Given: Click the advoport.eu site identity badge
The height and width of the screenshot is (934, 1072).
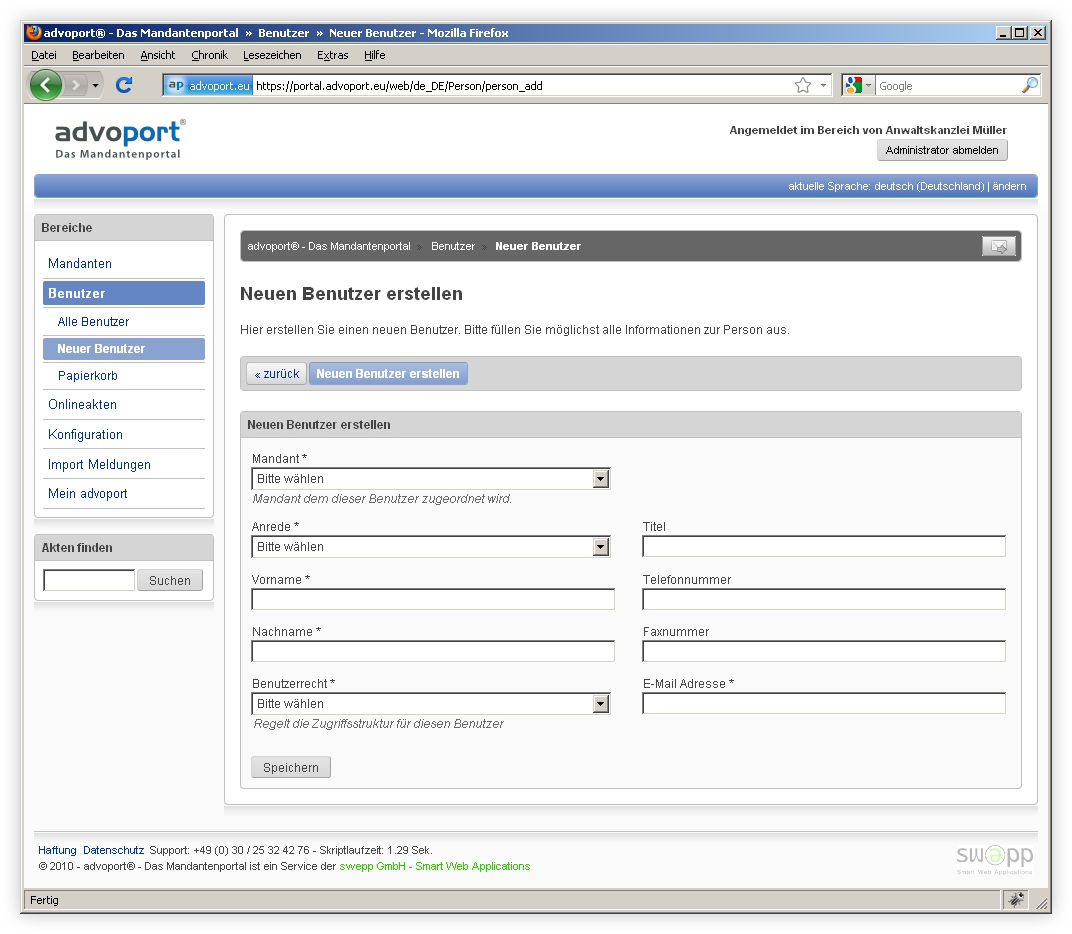Looking at the screenshot, I should (x=209, y=85).
